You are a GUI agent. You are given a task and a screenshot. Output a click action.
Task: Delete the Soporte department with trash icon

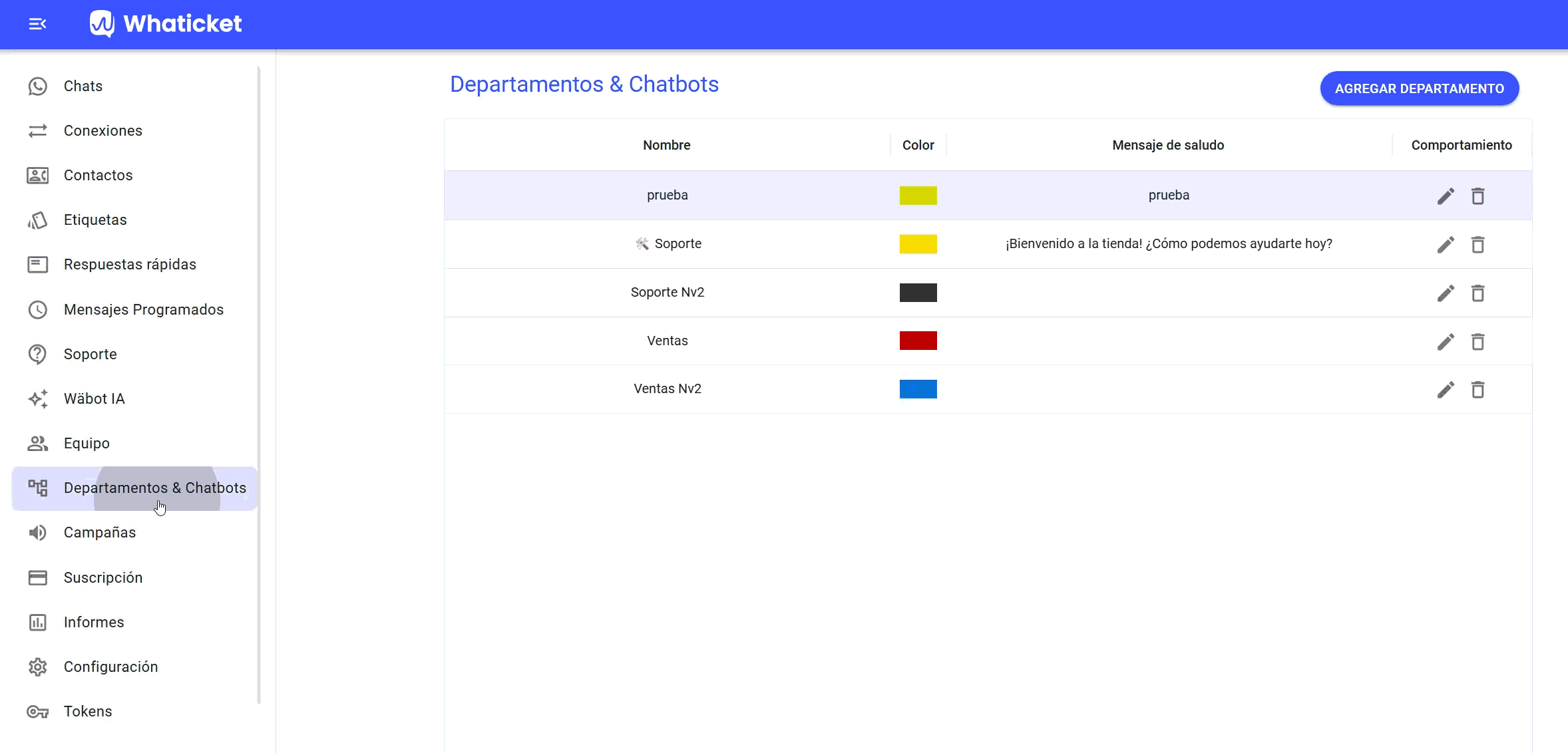click(x=1478, y=244)
